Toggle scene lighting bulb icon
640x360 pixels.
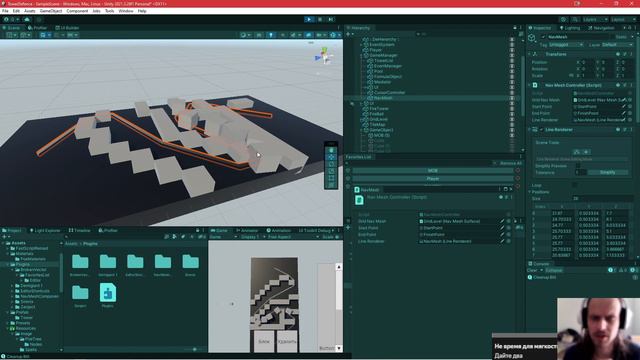click(270, 35)
